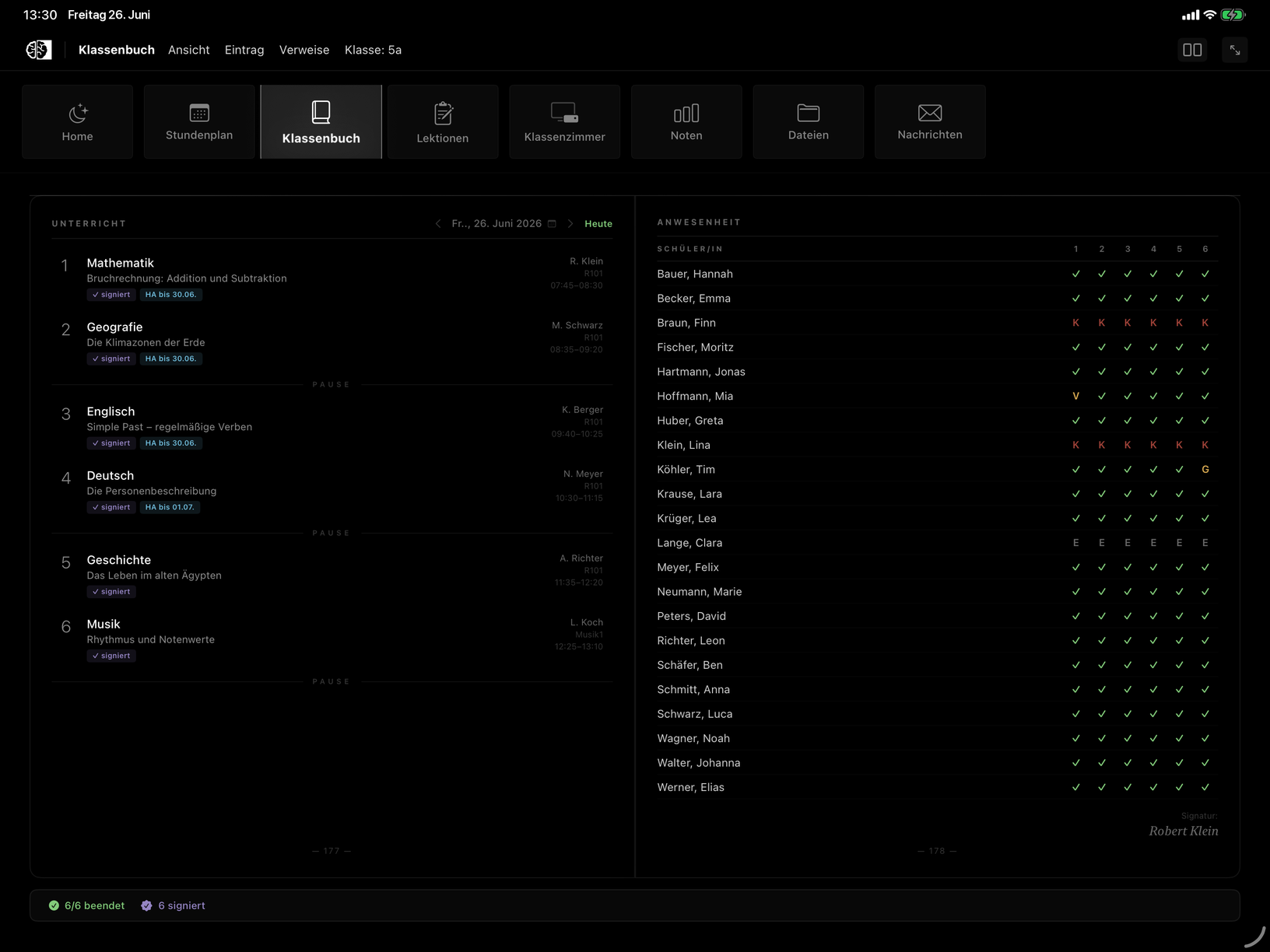Select student Schmitt, Anna
Viewport: 1270px width, 952px height.
tap(693, 690)
